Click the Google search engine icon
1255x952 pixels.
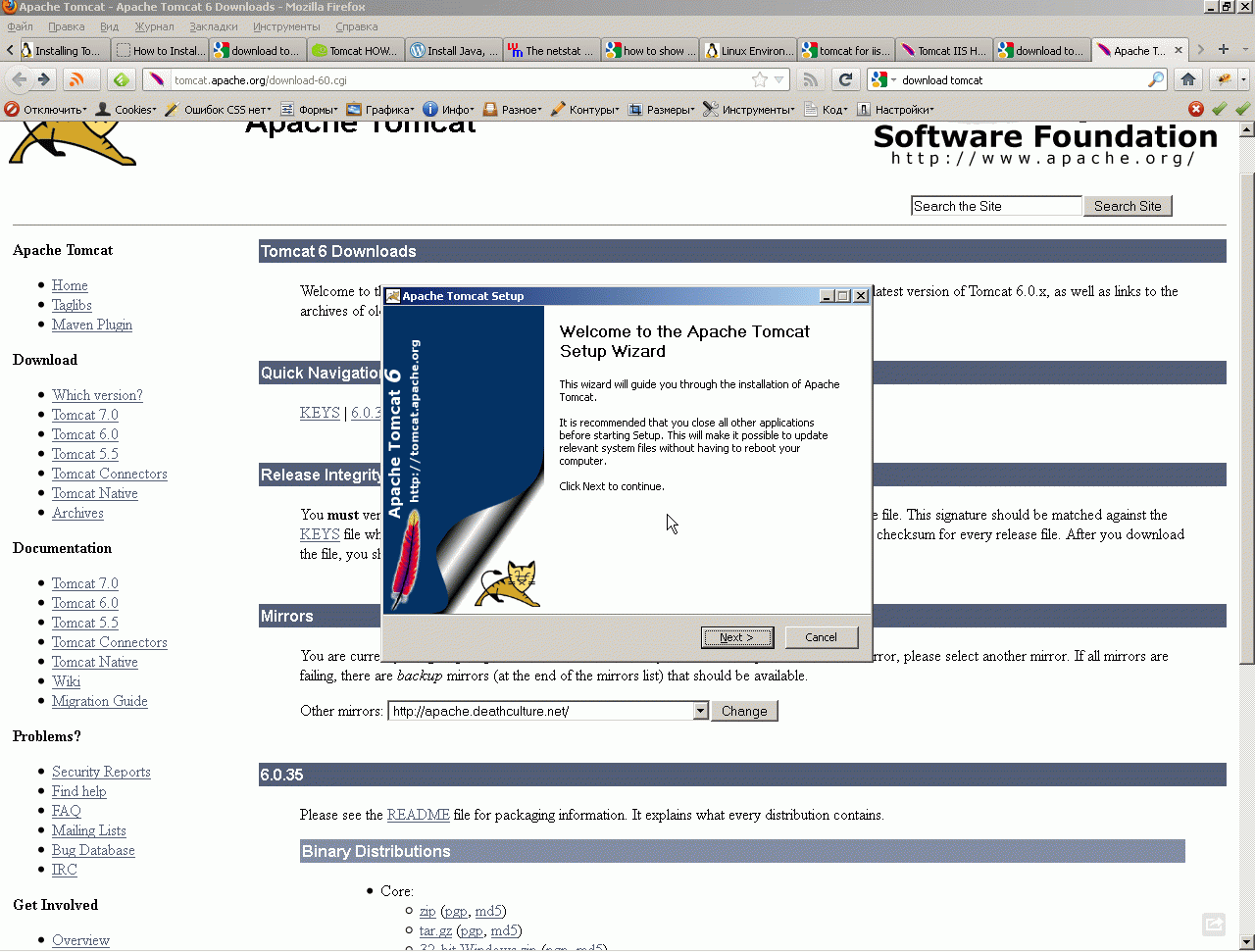[879, 79]
